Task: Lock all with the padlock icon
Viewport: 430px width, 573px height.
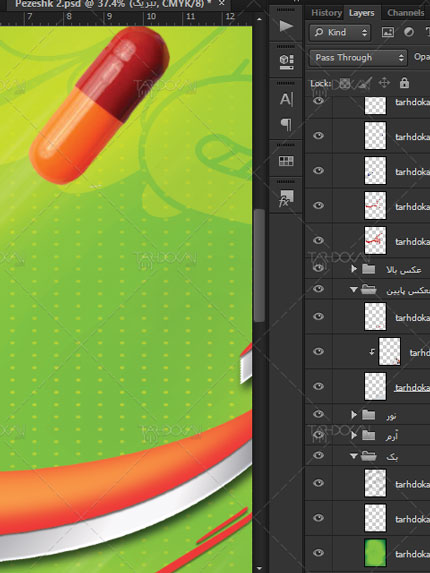Action: 404,83
